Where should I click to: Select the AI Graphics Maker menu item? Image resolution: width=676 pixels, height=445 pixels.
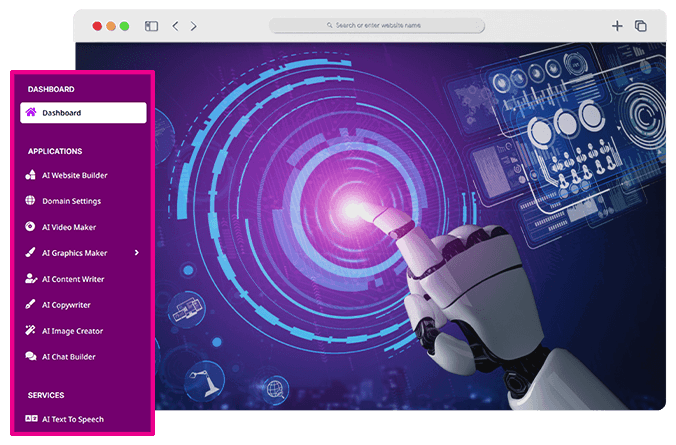pos(75,253)
